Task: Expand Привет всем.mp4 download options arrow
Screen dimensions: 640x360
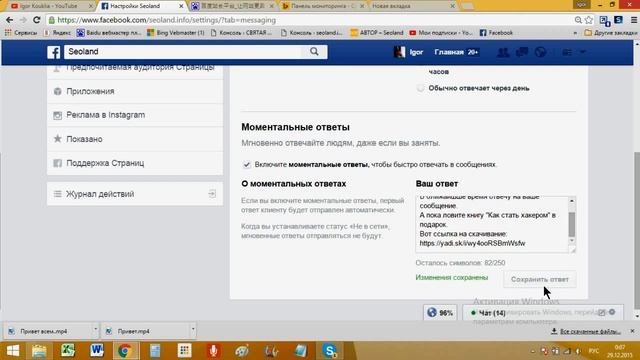Action: pyautogui.click(x=95, y=329)
